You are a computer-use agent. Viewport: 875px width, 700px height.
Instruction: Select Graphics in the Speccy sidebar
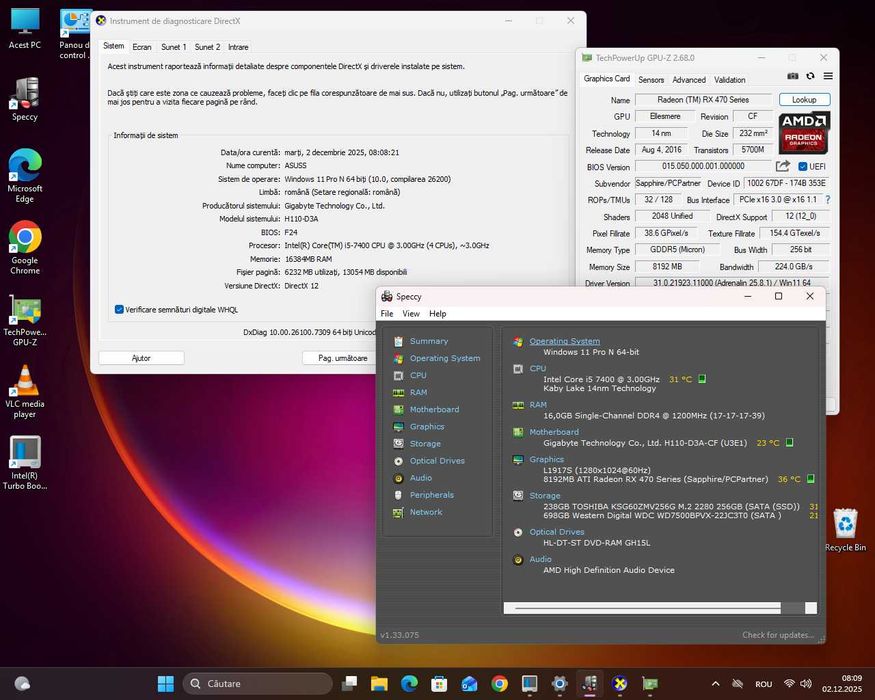[x=427, y=426]
